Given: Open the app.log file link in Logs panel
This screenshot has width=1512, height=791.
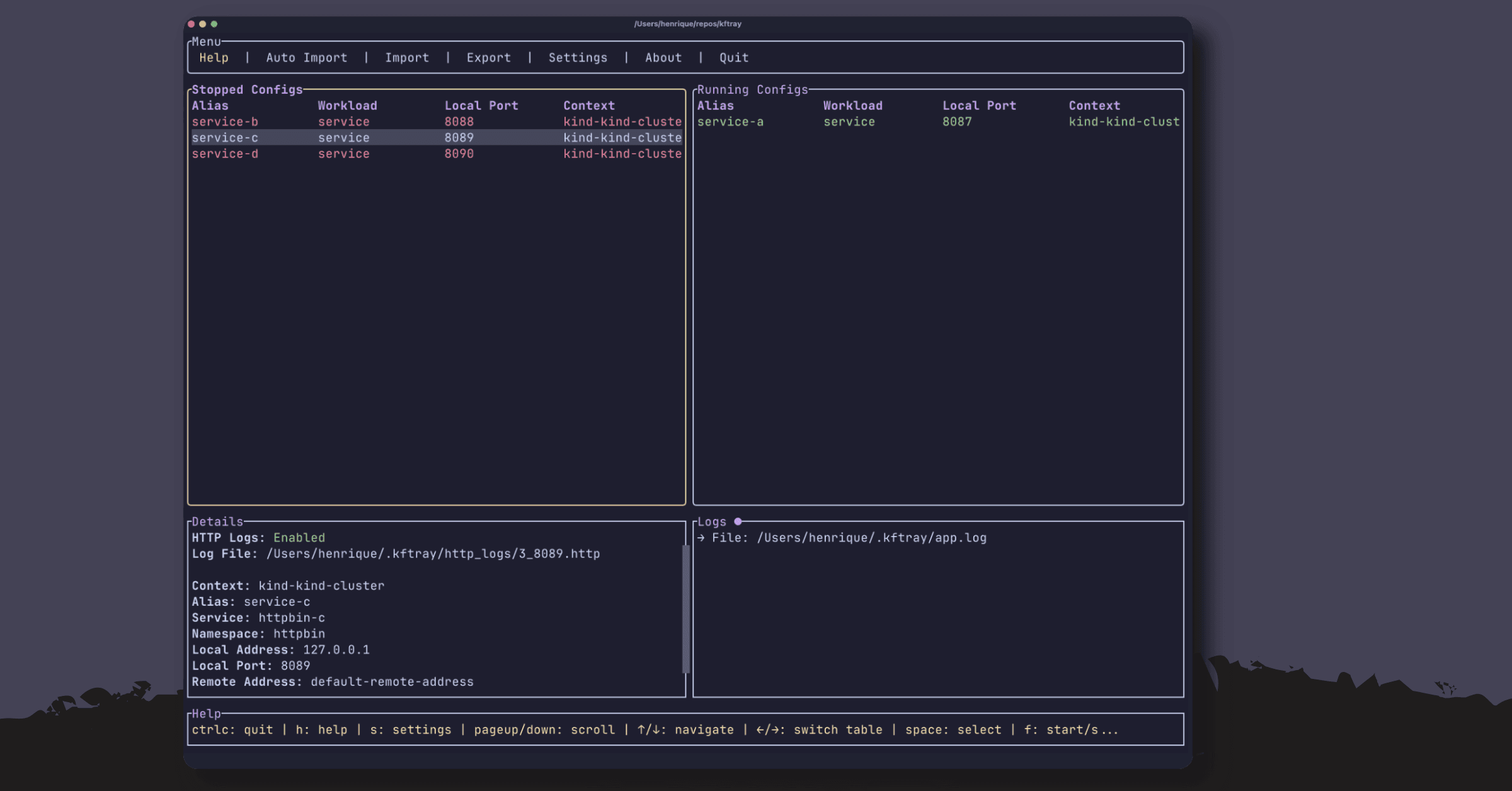Looking at the screenshot, I should (x=871, y=538).
